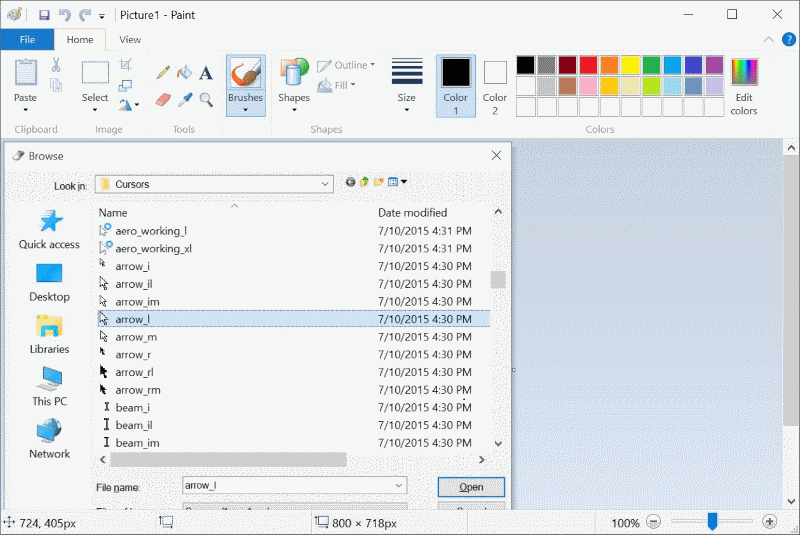800x535 pixels.
Task: Create a new folder in Browse dialog
Action: tap(378, 182)
